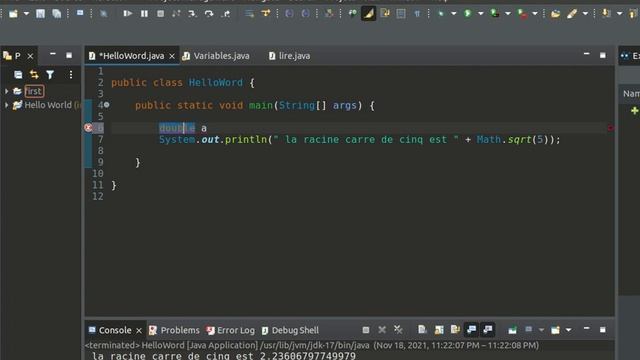
Task: Click Remove Launch X icon in Console
Action: coord(382,330)
